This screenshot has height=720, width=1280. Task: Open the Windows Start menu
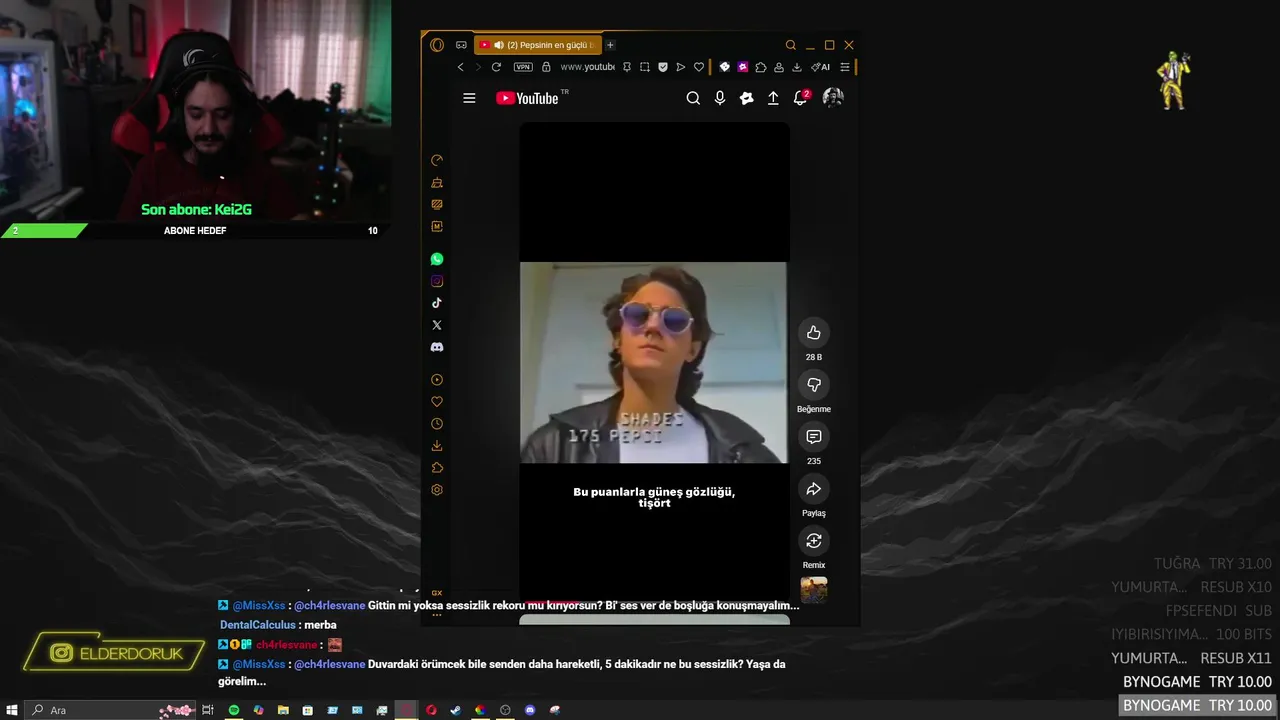tap(12, 710)
